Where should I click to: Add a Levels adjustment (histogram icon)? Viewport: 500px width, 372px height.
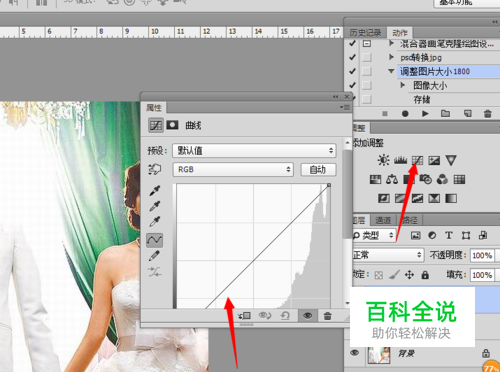click(400, 160)
